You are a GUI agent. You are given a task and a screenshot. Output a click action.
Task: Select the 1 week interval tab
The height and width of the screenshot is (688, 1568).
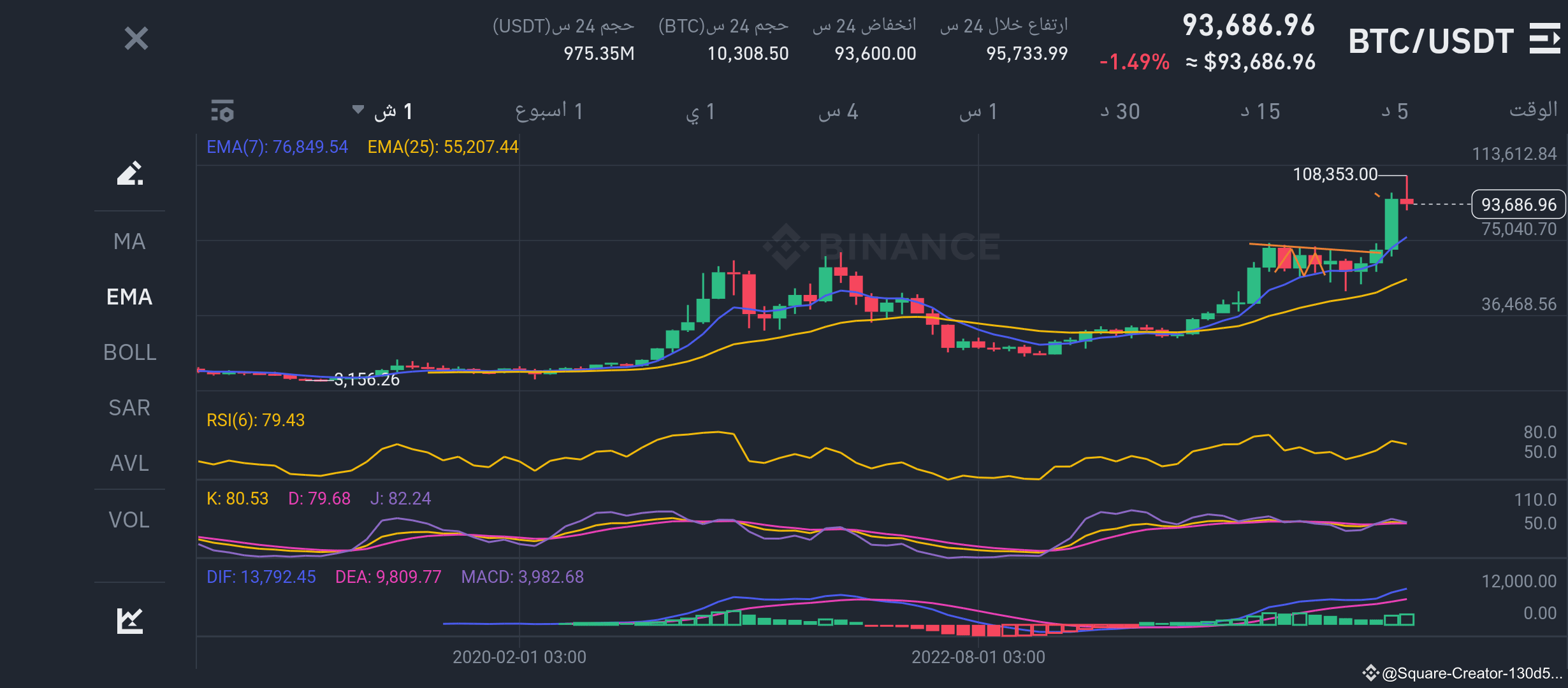[x=549, y=111]
